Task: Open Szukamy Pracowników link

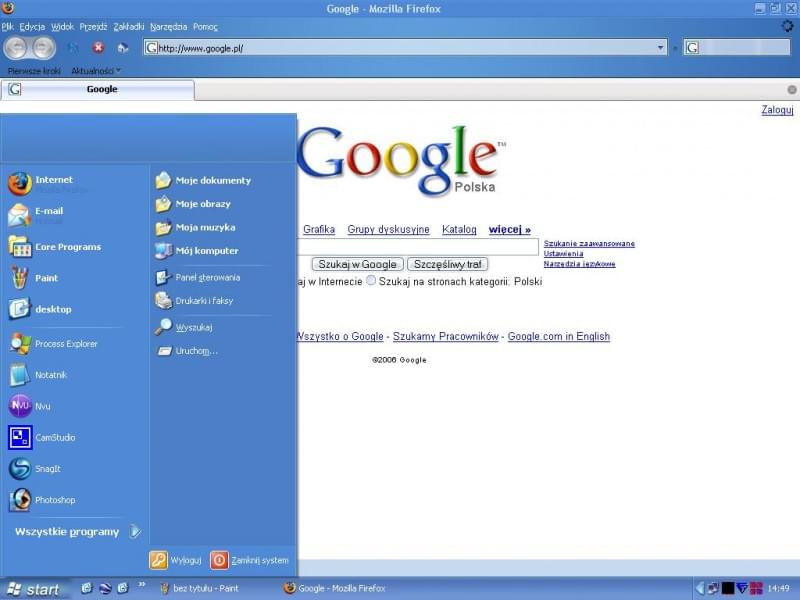Action: click(445, 336)
